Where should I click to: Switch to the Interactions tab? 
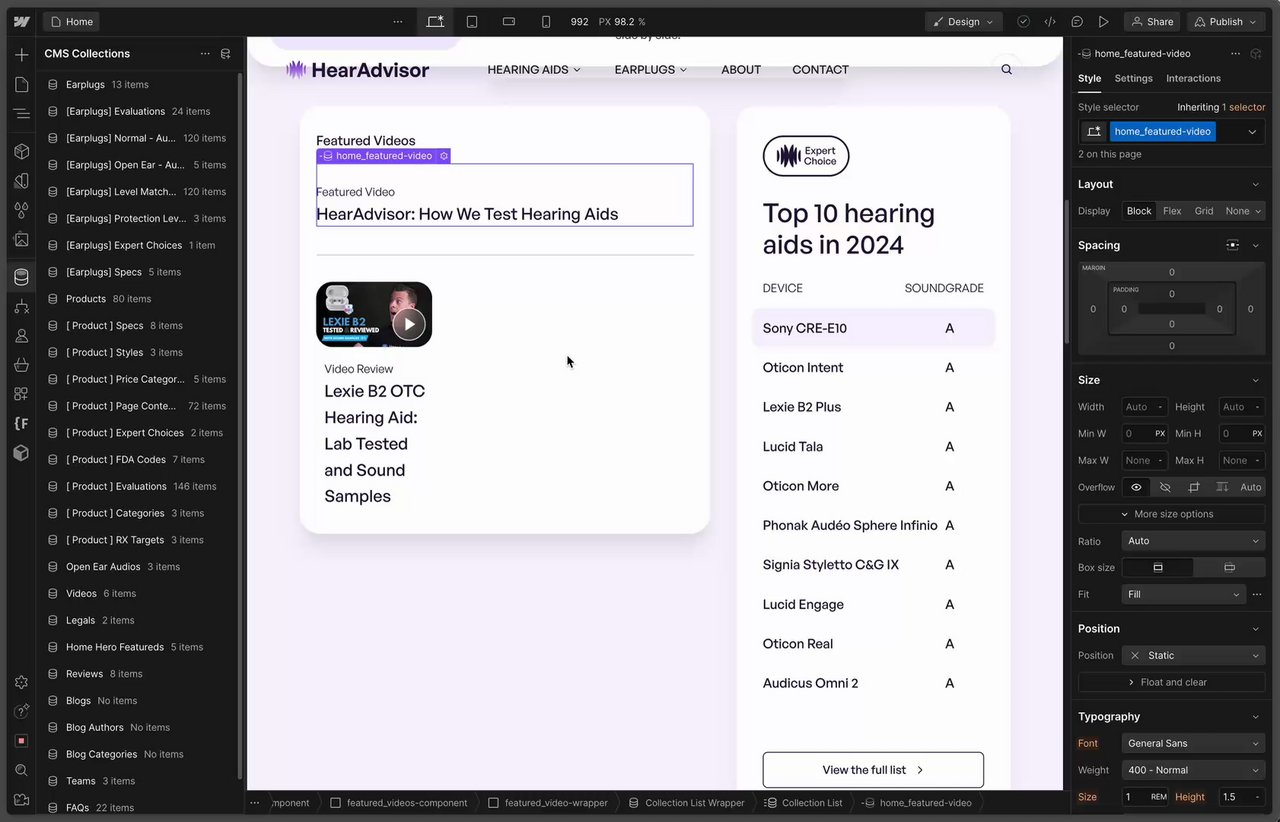[1193, 78]
